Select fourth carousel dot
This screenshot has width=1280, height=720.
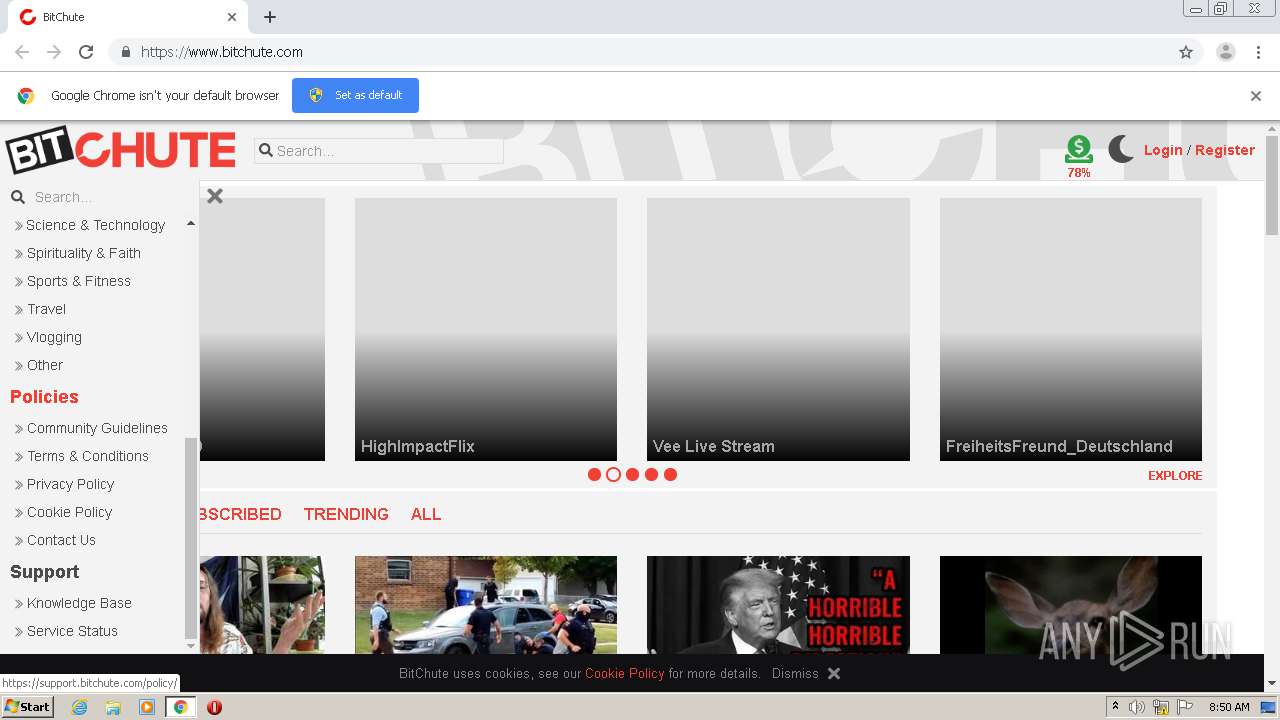coord(651,475)
